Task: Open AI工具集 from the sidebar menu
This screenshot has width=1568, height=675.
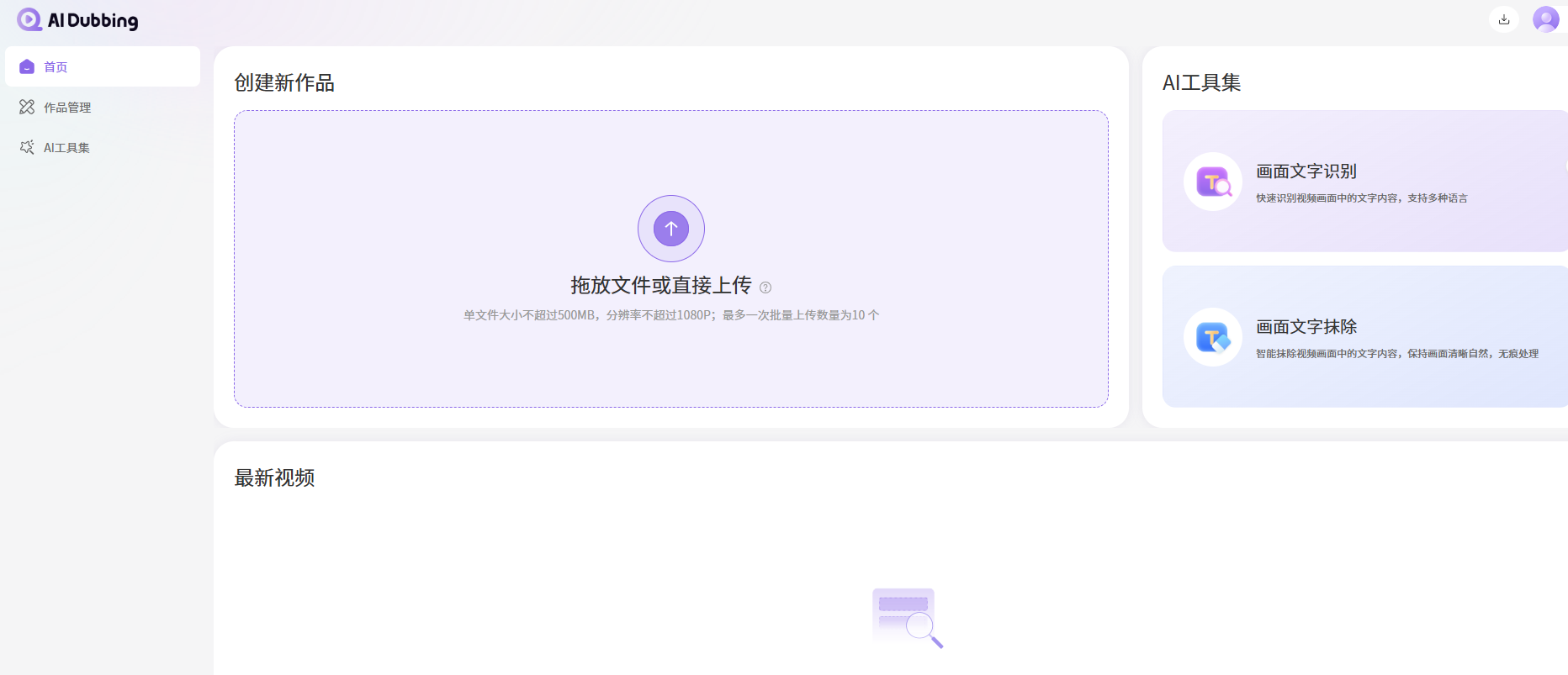Action: [x=66, y=148]
